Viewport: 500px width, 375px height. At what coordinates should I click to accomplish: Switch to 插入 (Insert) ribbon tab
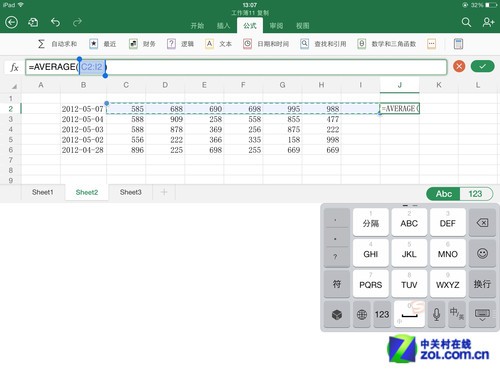coord(223,26)
